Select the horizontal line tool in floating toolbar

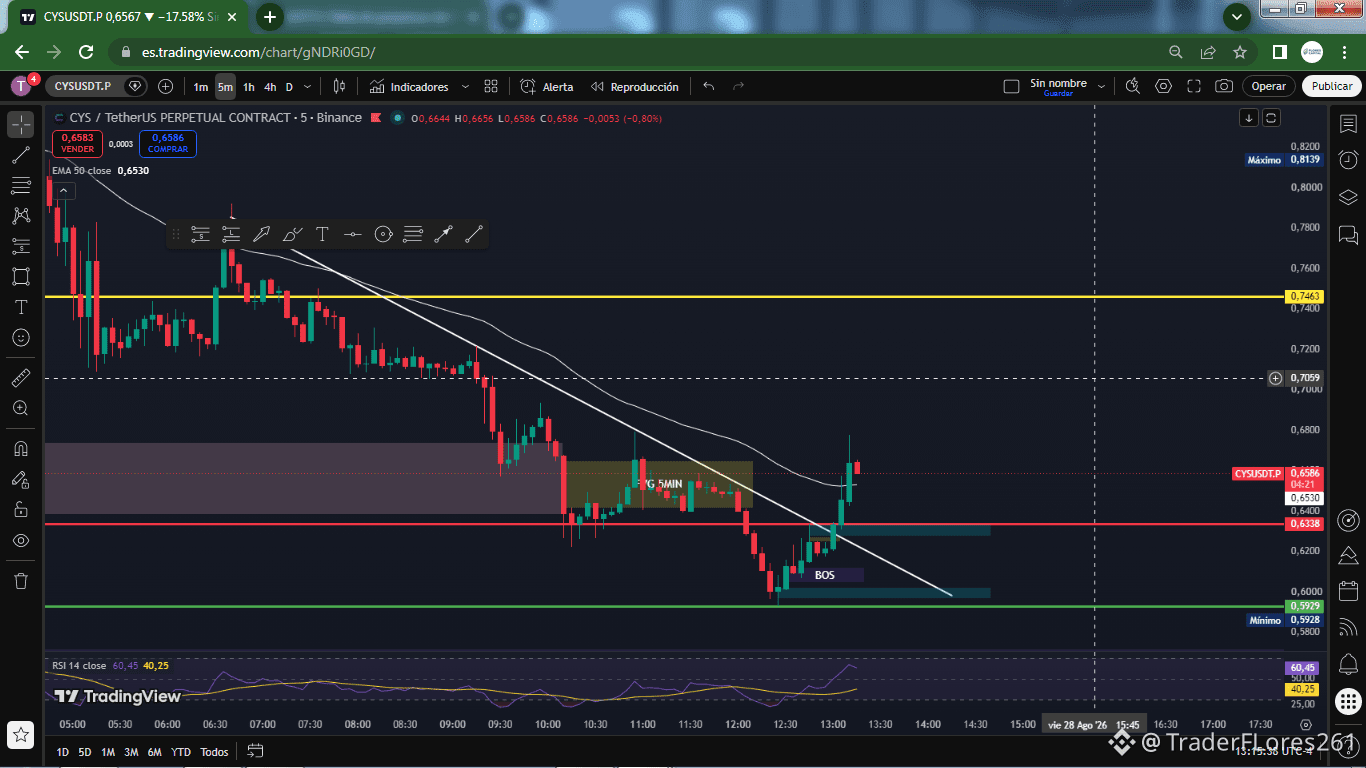click(x=352, y=235)
